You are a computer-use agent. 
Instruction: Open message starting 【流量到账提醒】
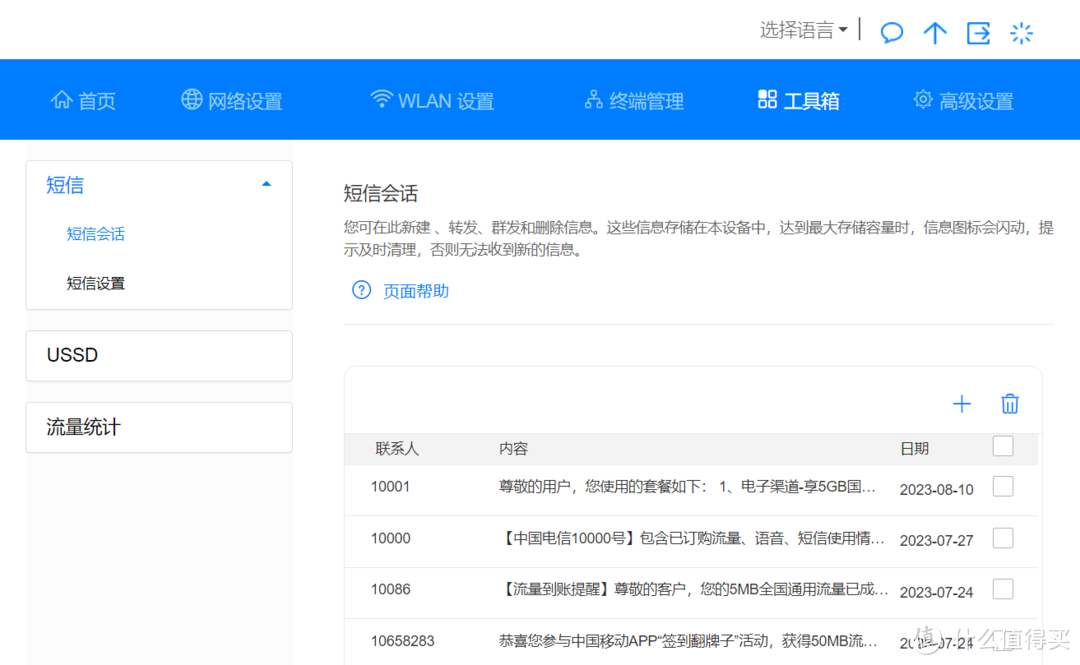click(693, 589)
